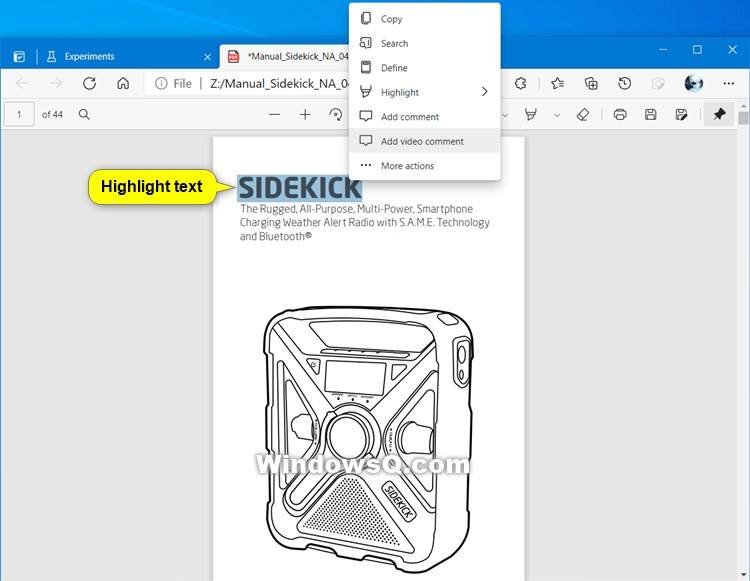Select the PDF Highlight tool
The width and height of the screenshot is (750, 581).
tap(530, 114)
